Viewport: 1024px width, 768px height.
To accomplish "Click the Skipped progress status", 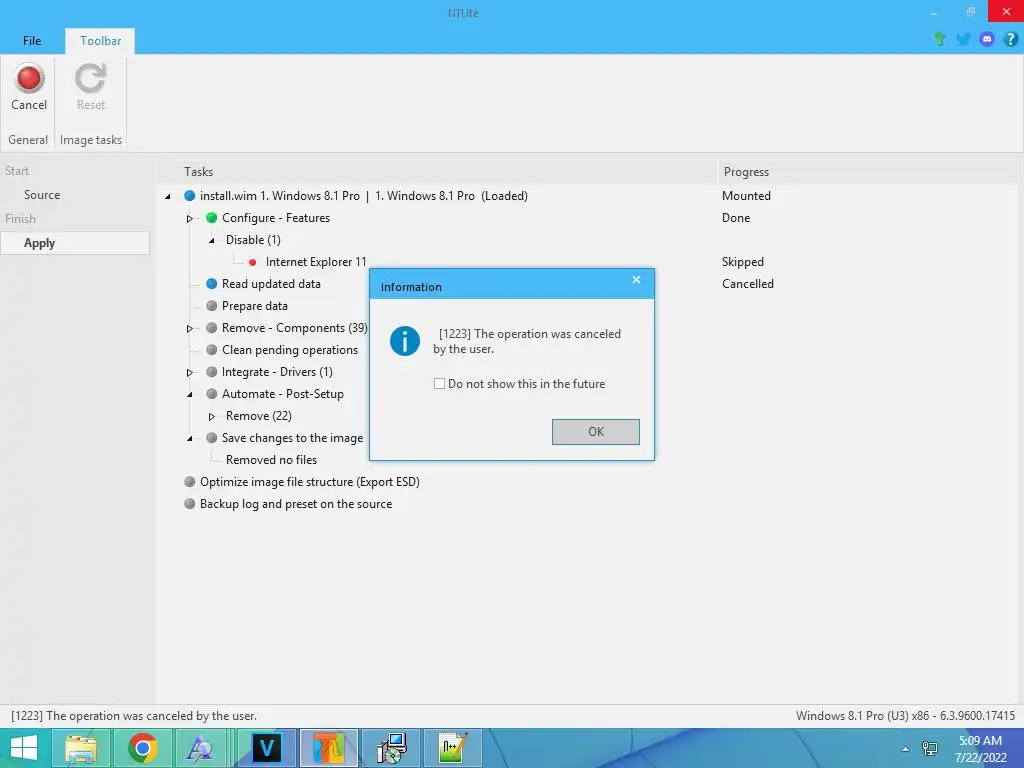I will coord(743,262).
